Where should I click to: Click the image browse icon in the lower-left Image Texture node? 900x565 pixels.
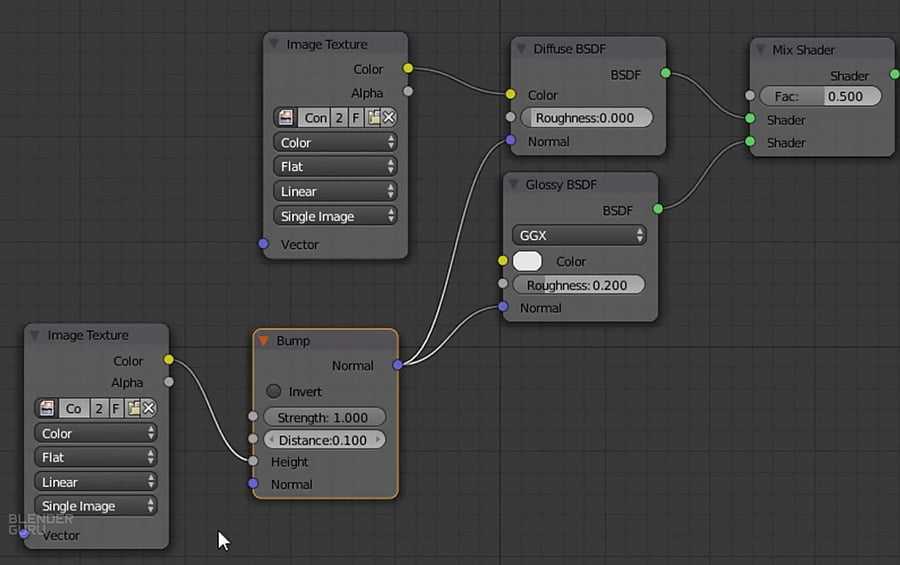[47, 408]
